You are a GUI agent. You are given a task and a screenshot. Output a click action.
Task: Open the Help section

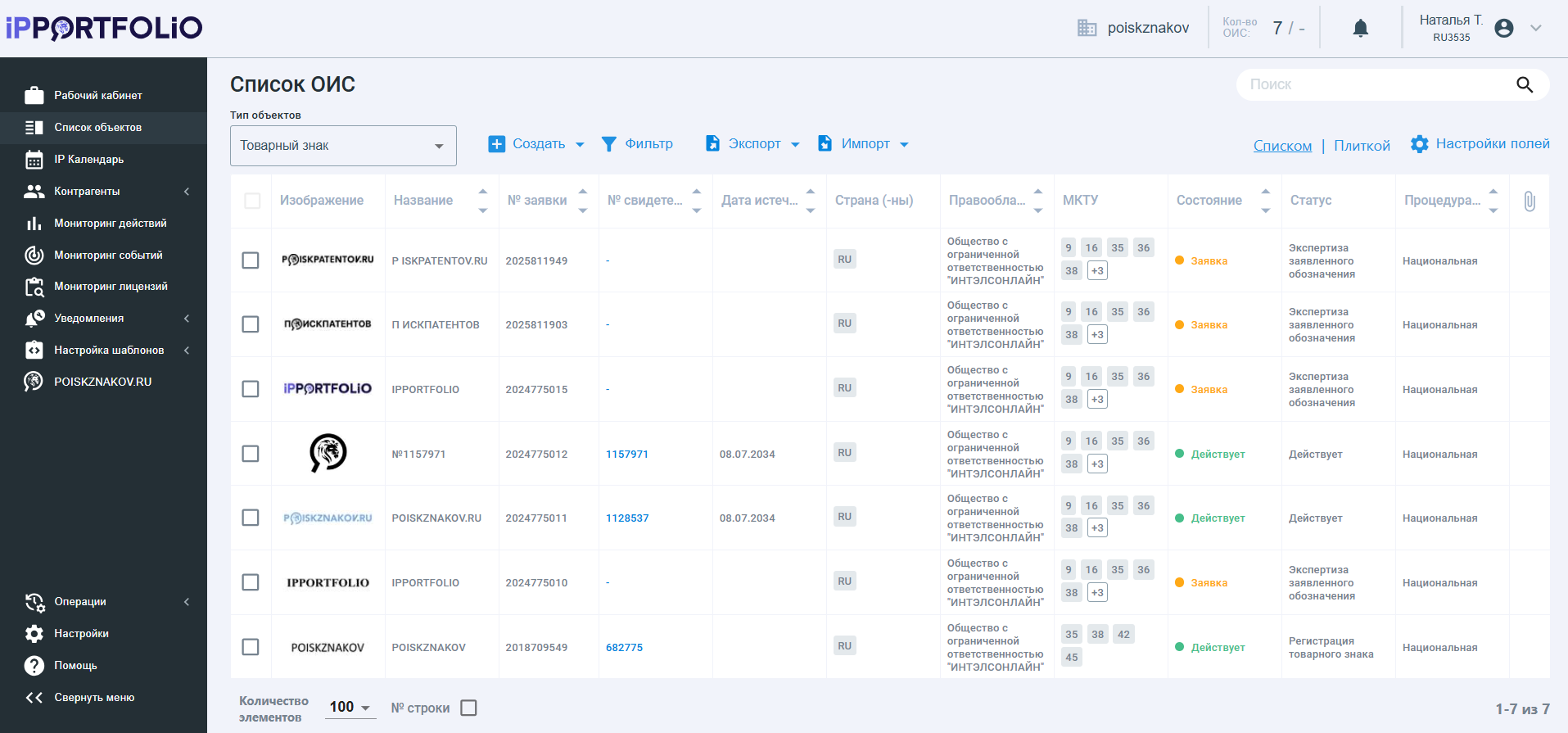coord(75,666)
